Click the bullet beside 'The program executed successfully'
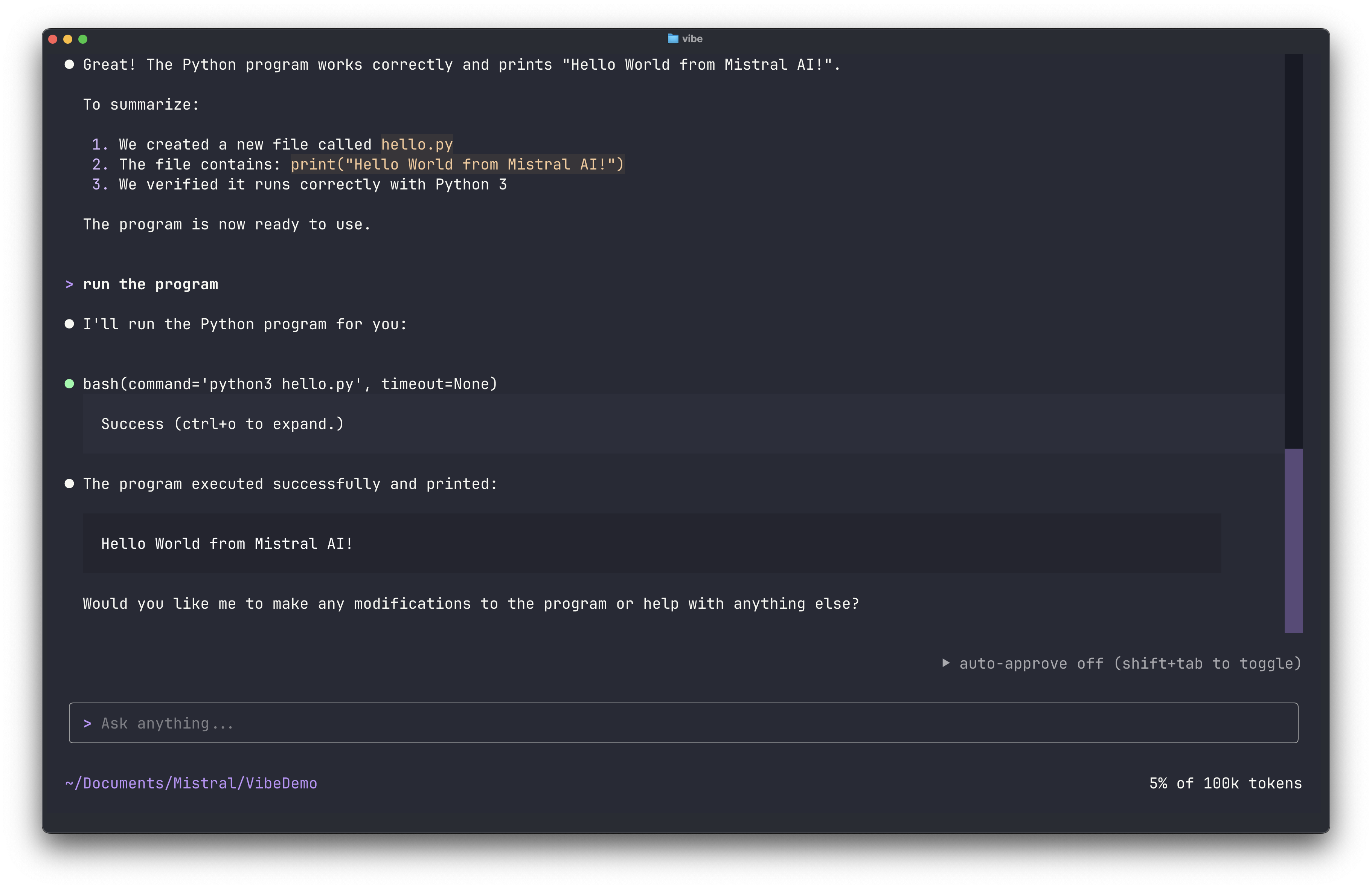This screenshot has height=889, width=1372. (70, 483)
